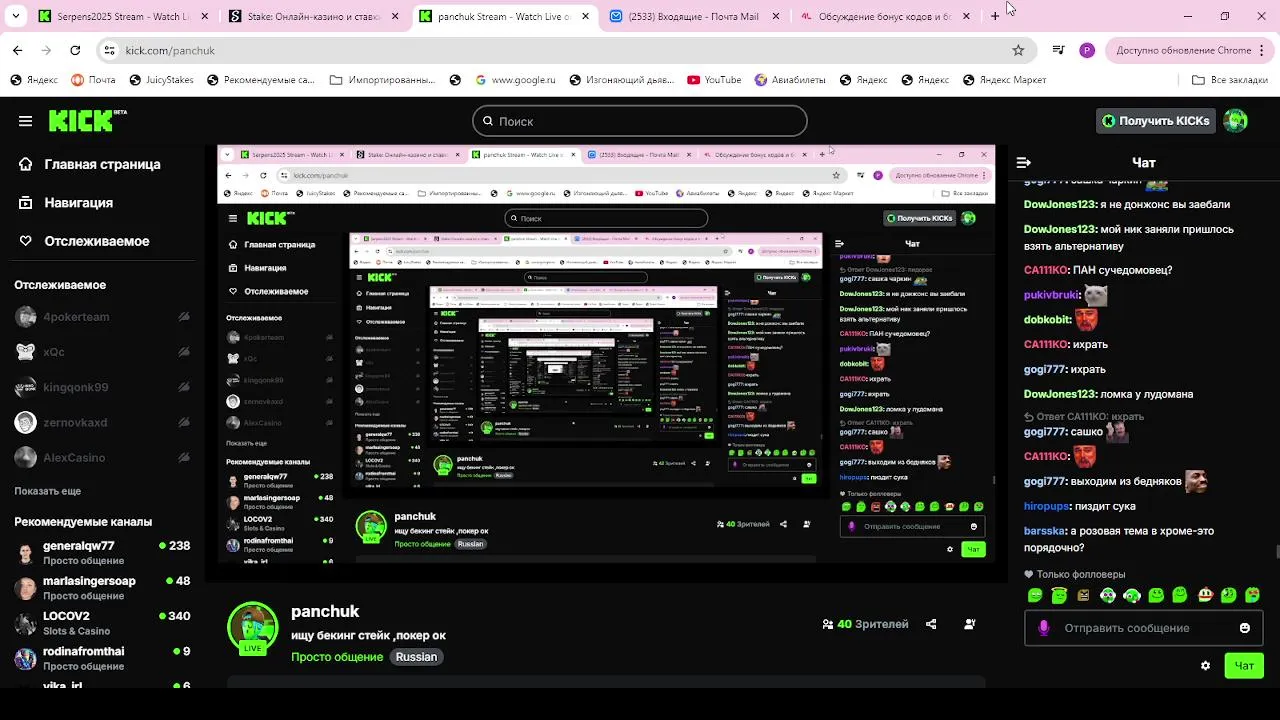Go back with the browser back arrow
This screenshot has width=1280, height=720.
pos(18,50)
